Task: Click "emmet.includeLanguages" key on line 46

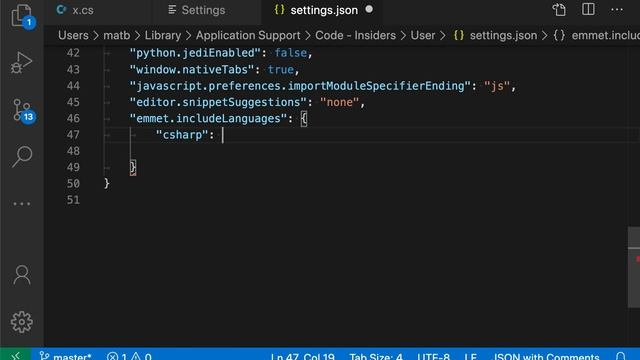Action: click(x=208, y=118)
